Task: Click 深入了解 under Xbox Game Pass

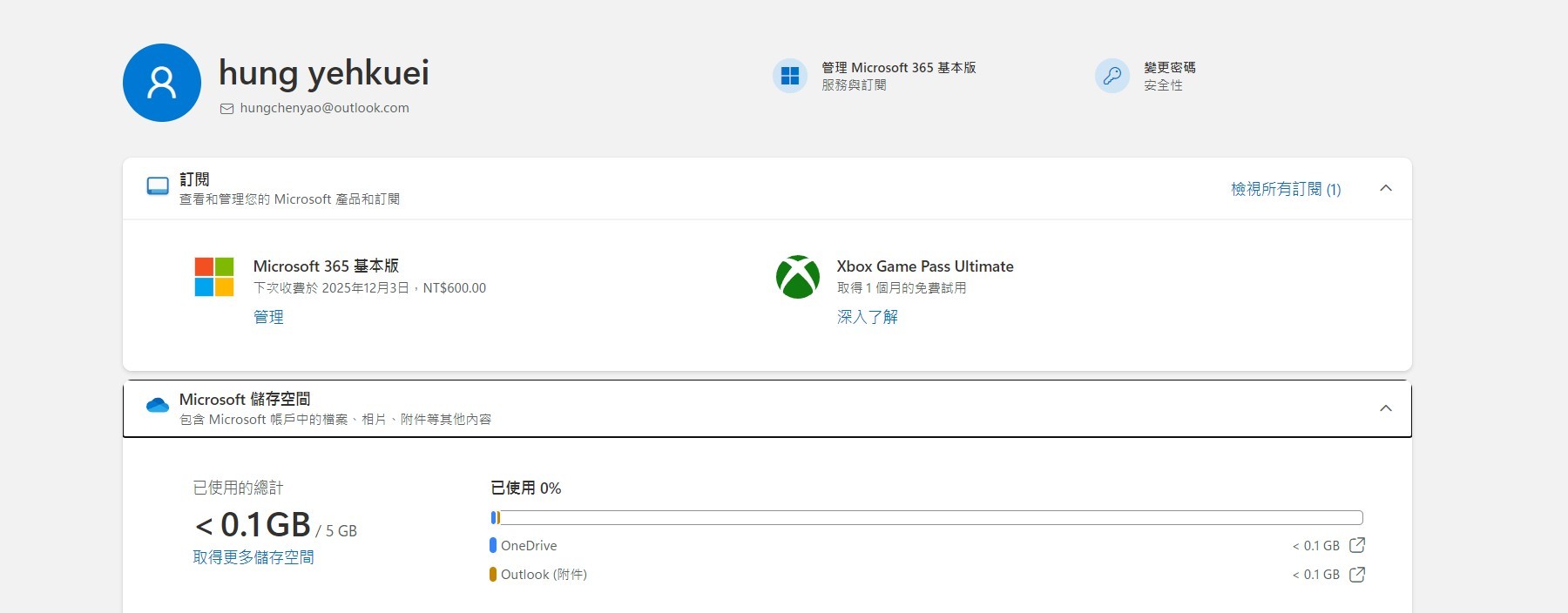Action: pos(867,317)
